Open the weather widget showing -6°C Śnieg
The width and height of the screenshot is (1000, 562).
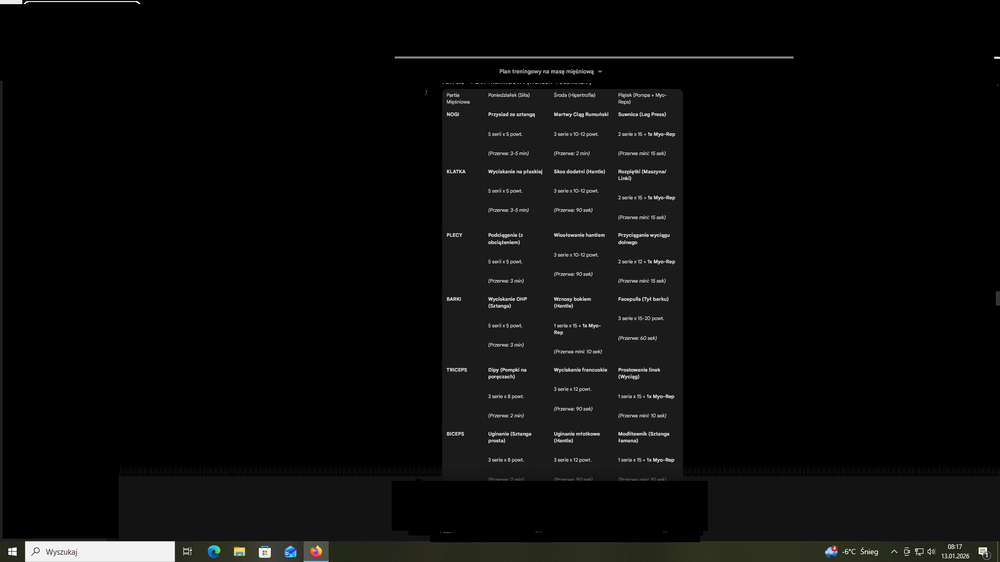(851, 551)
